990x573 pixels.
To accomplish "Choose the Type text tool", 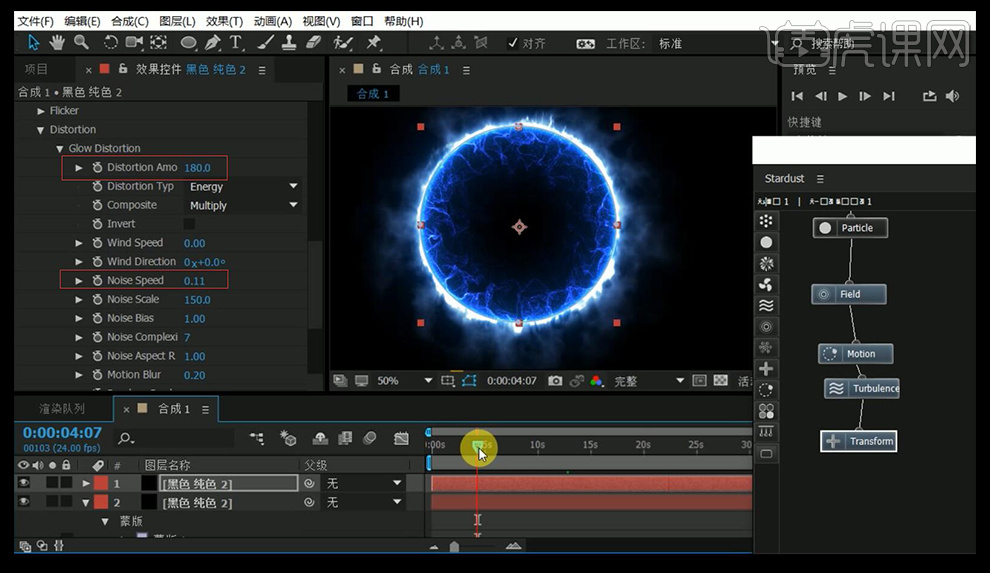I will [x=236, y=42].
